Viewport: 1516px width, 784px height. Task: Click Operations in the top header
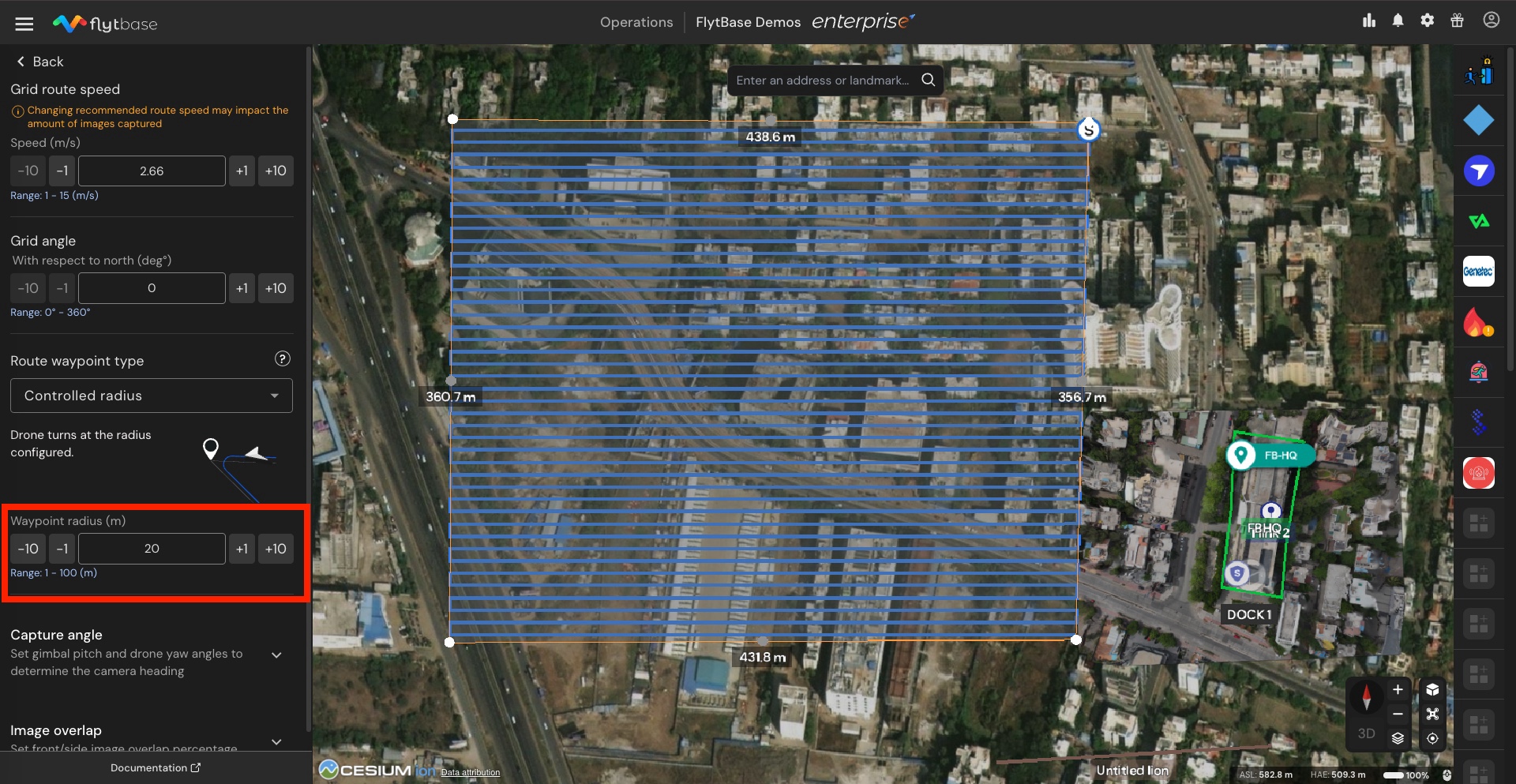pyautogui.click(x=636, y=22)
